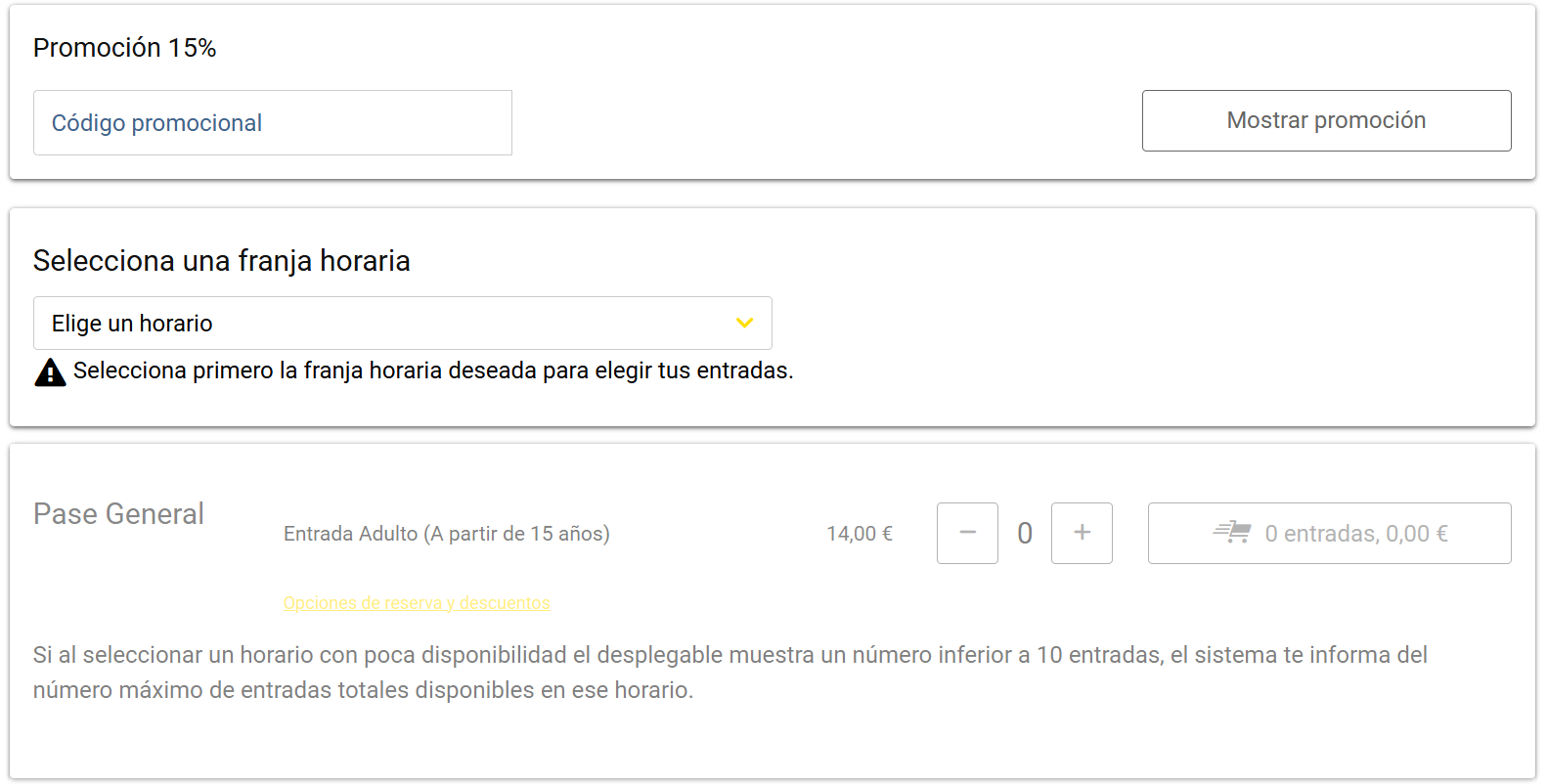Click 'Selecciona una franja horaria' heading
Screen dimensions: 1547x784
[x=221, y=261]
